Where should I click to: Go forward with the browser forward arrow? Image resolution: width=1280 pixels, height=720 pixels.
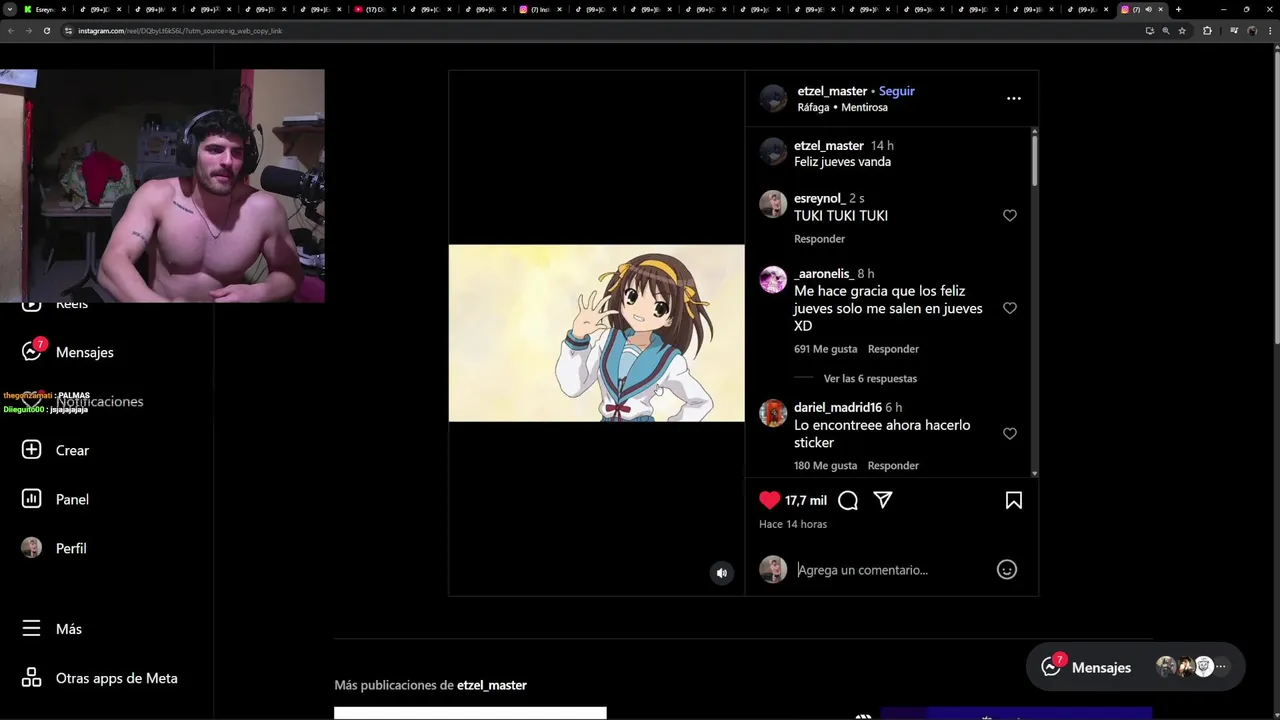(29, 31)
